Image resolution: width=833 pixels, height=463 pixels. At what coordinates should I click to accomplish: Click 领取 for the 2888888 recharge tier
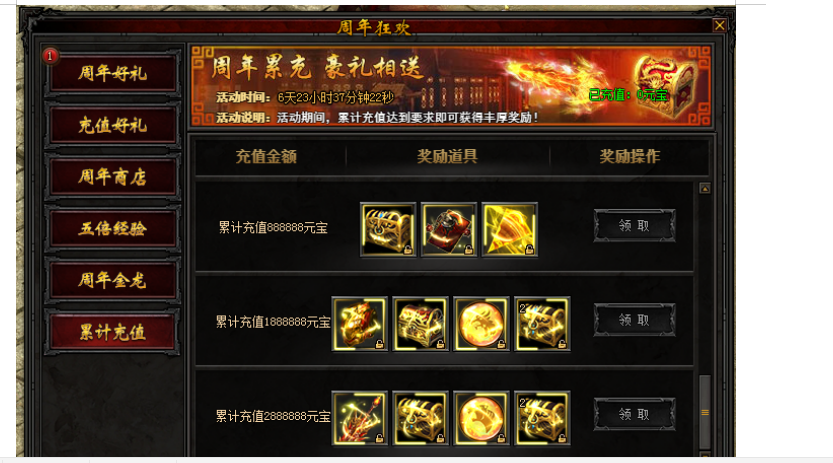click(x=634, y=414)
